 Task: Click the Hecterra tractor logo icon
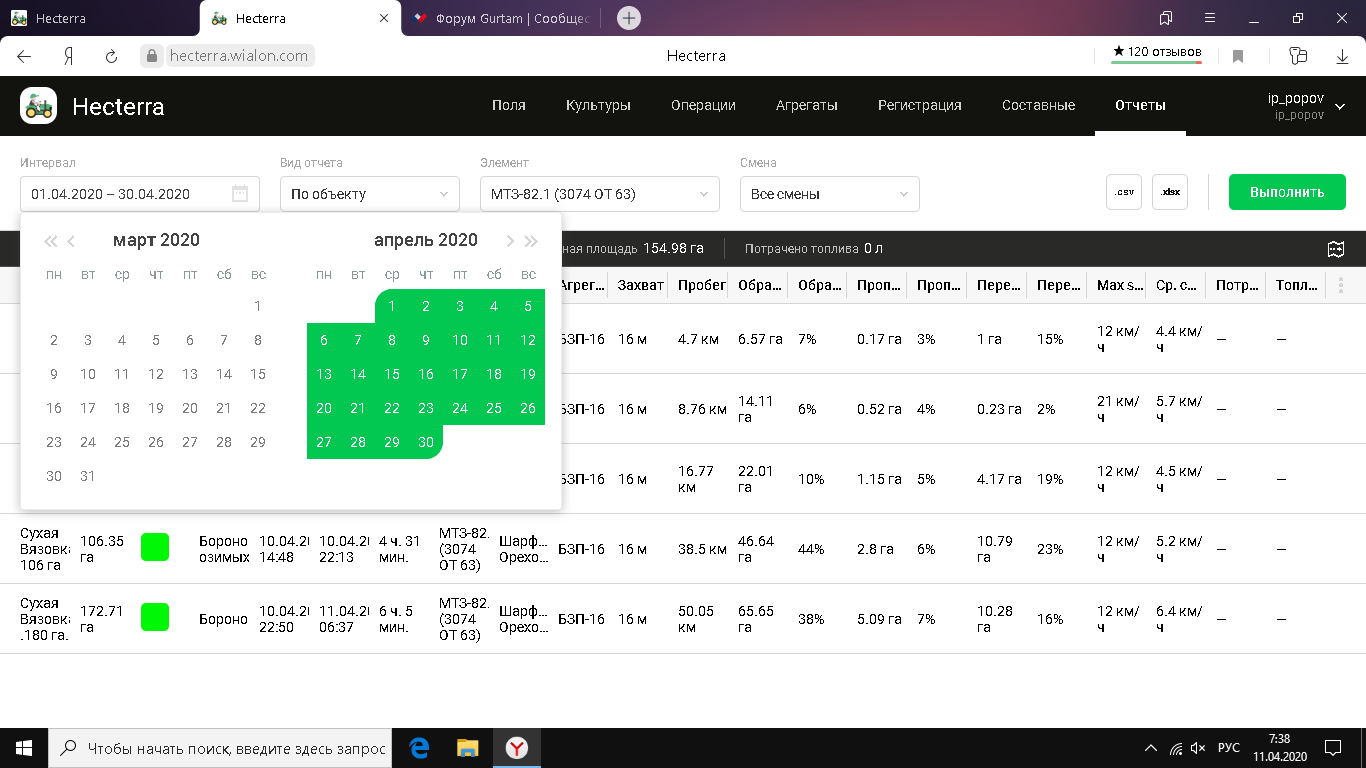pos(39,105)
